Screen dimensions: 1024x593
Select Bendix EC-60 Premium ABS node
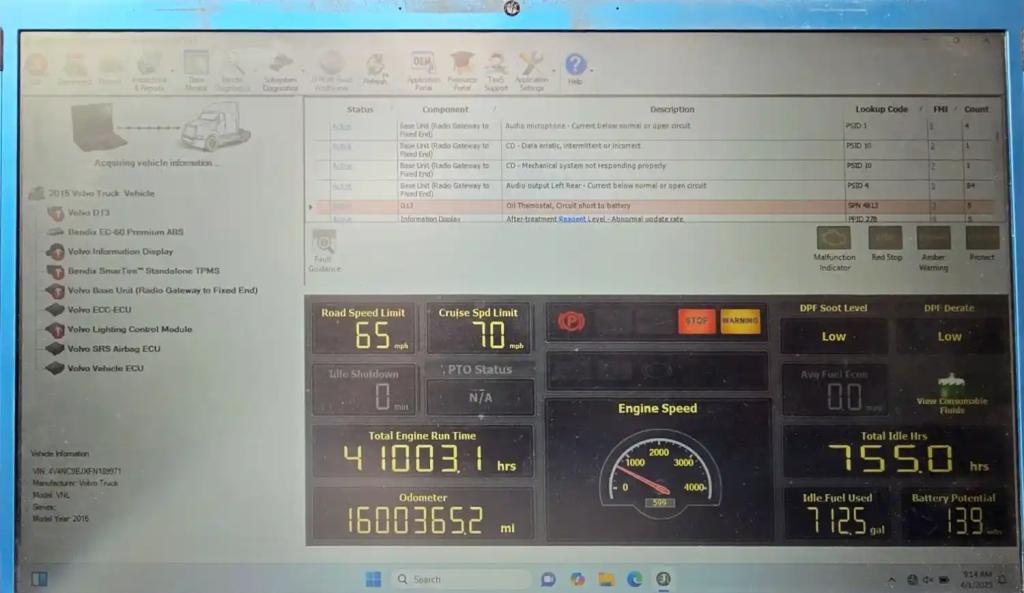click(x=125, y=232)
